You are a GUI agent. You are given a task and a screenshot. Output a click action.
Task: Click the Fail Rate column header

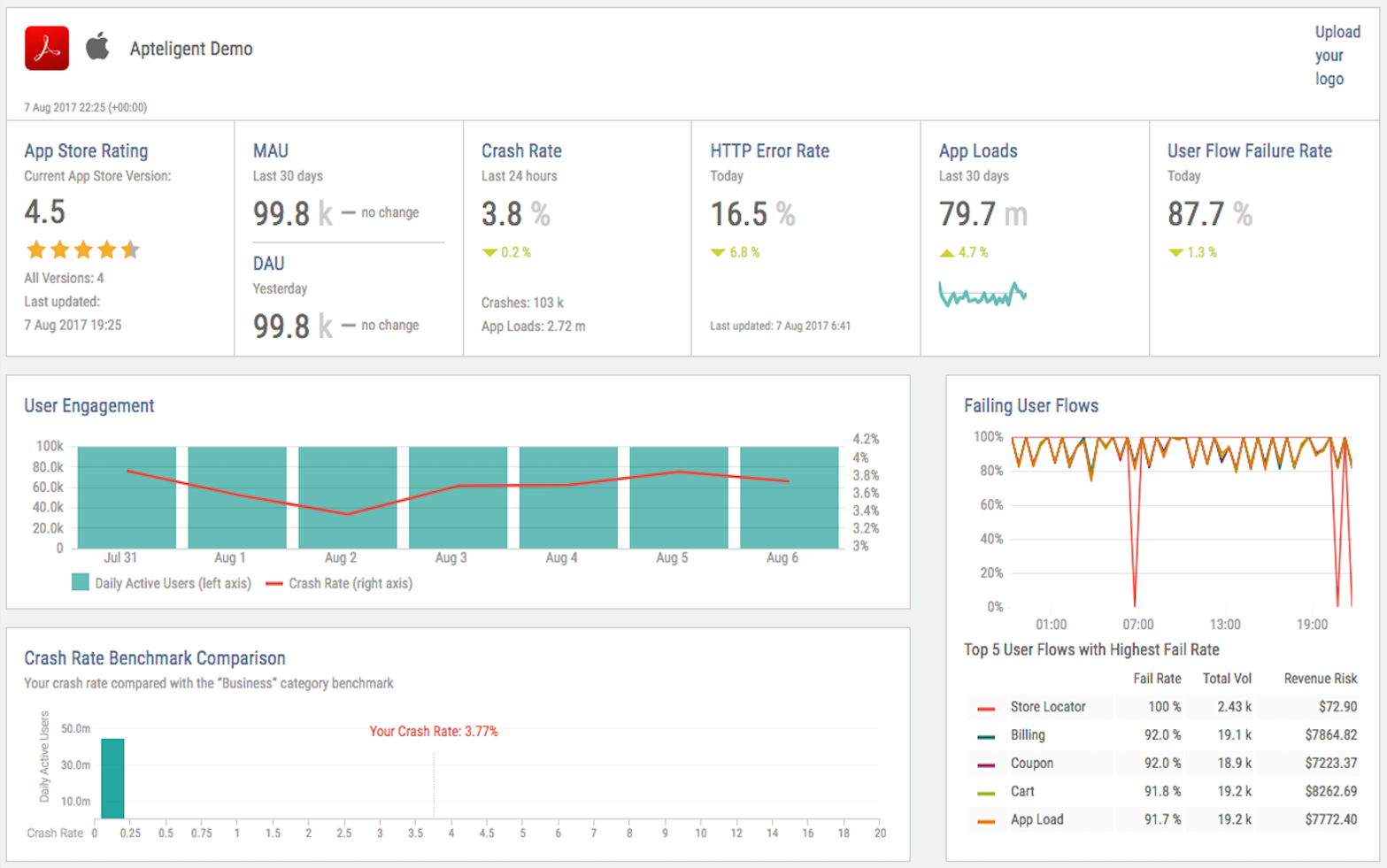coord(1157,679)
